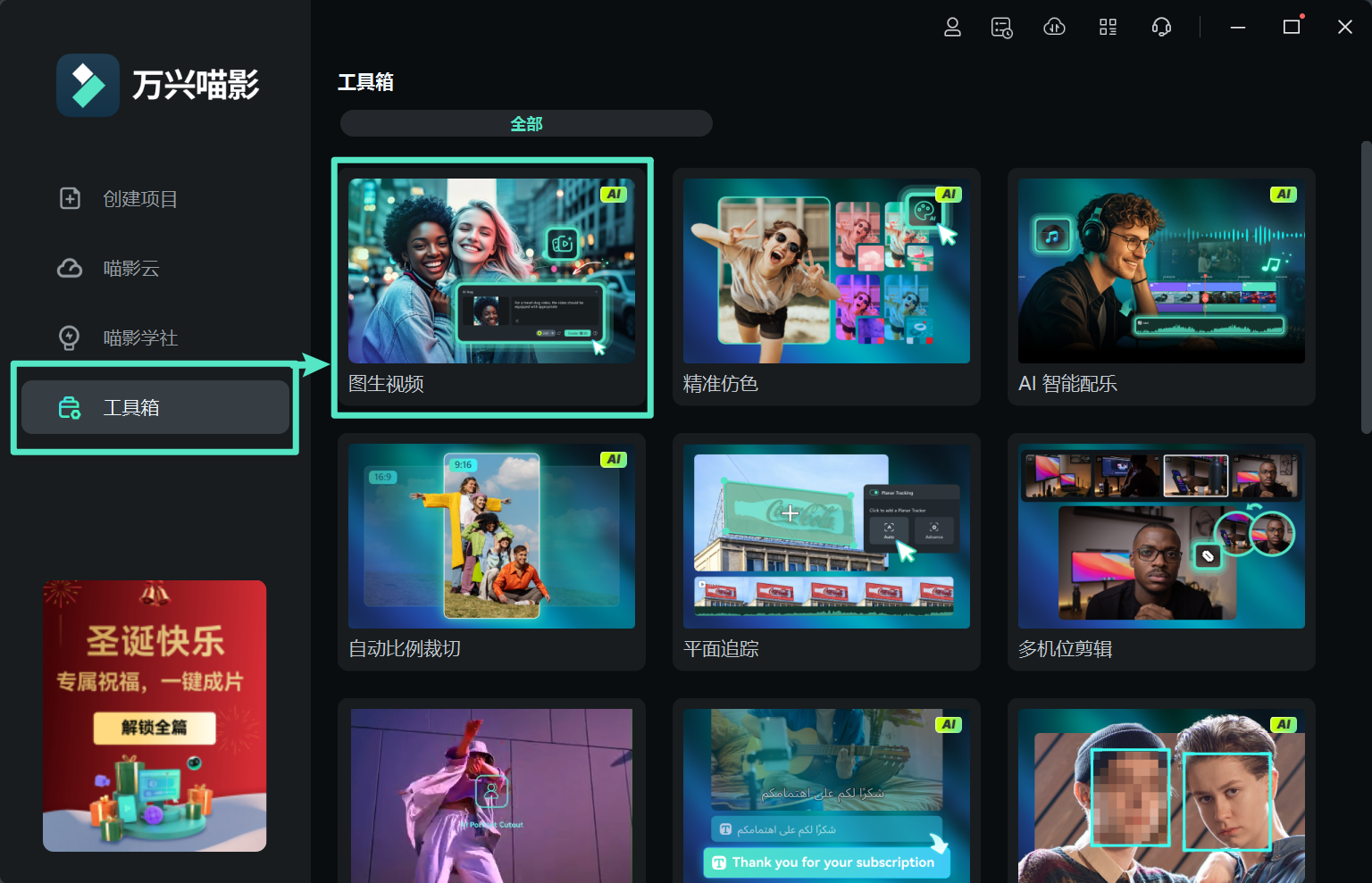Screen dimensions: 1372x883
Task: Open 喵影云 from the sidebar
Action: tap(155, 268)
